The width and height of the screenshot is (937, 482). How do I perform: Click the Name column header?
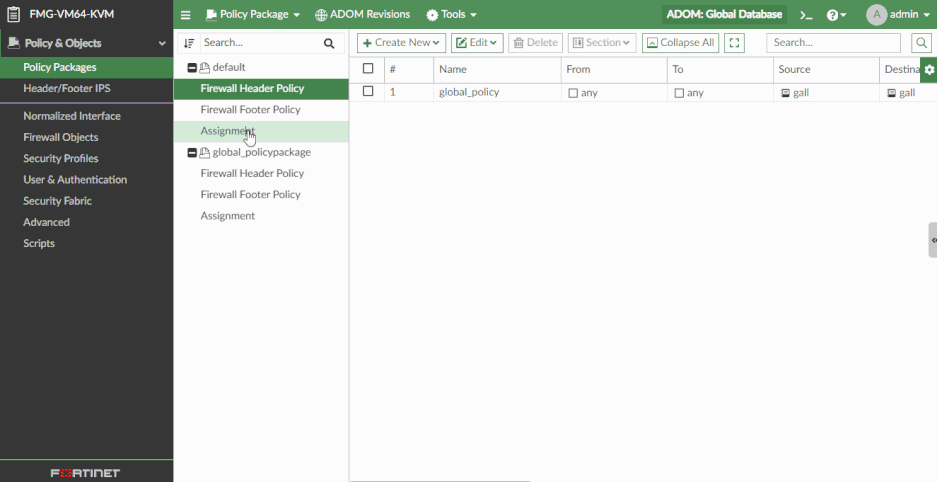[497, 69]
